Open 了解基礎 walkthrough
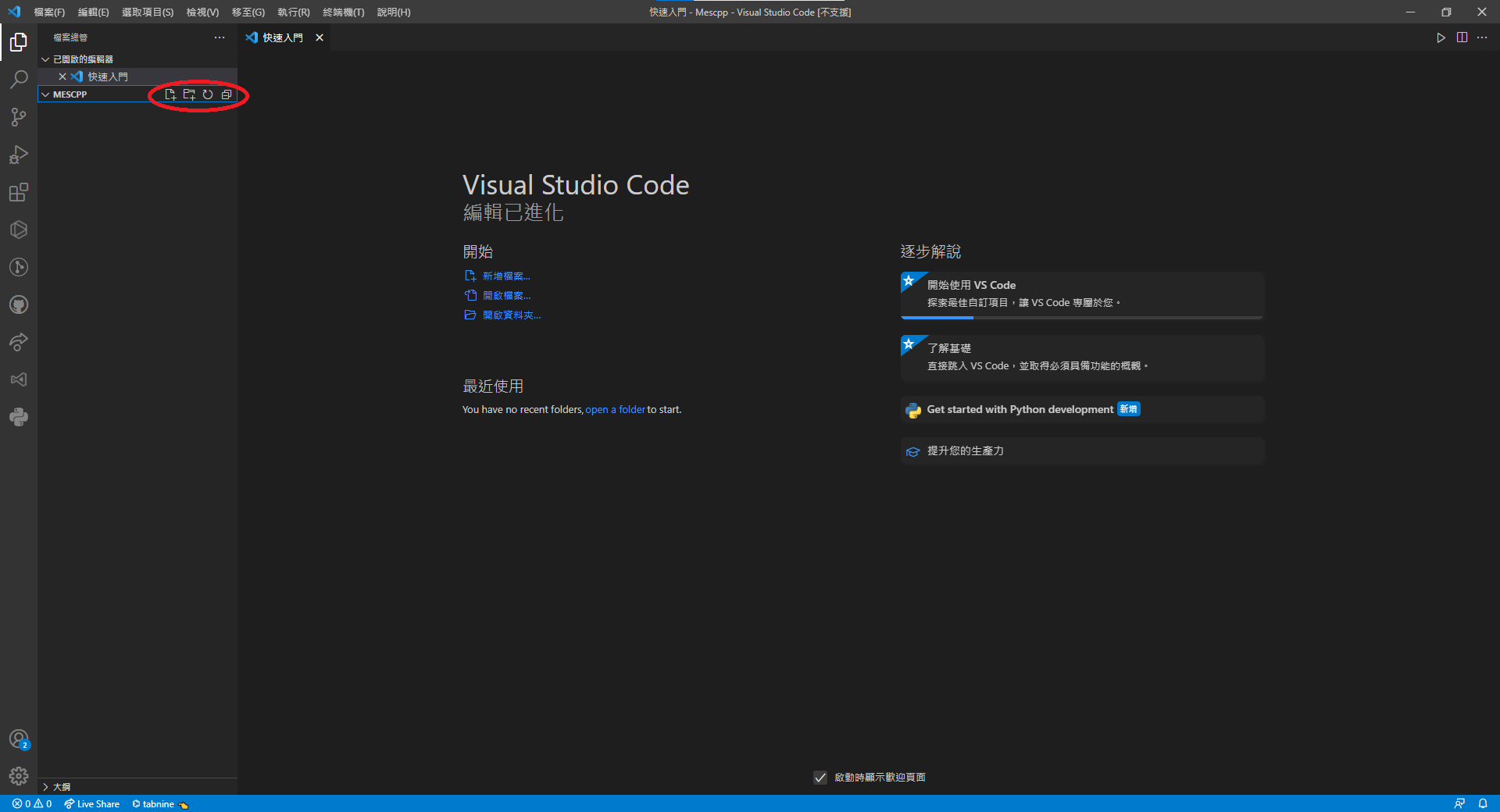The height and width of the screenshot is (812, 1500). coord(1082,358)
